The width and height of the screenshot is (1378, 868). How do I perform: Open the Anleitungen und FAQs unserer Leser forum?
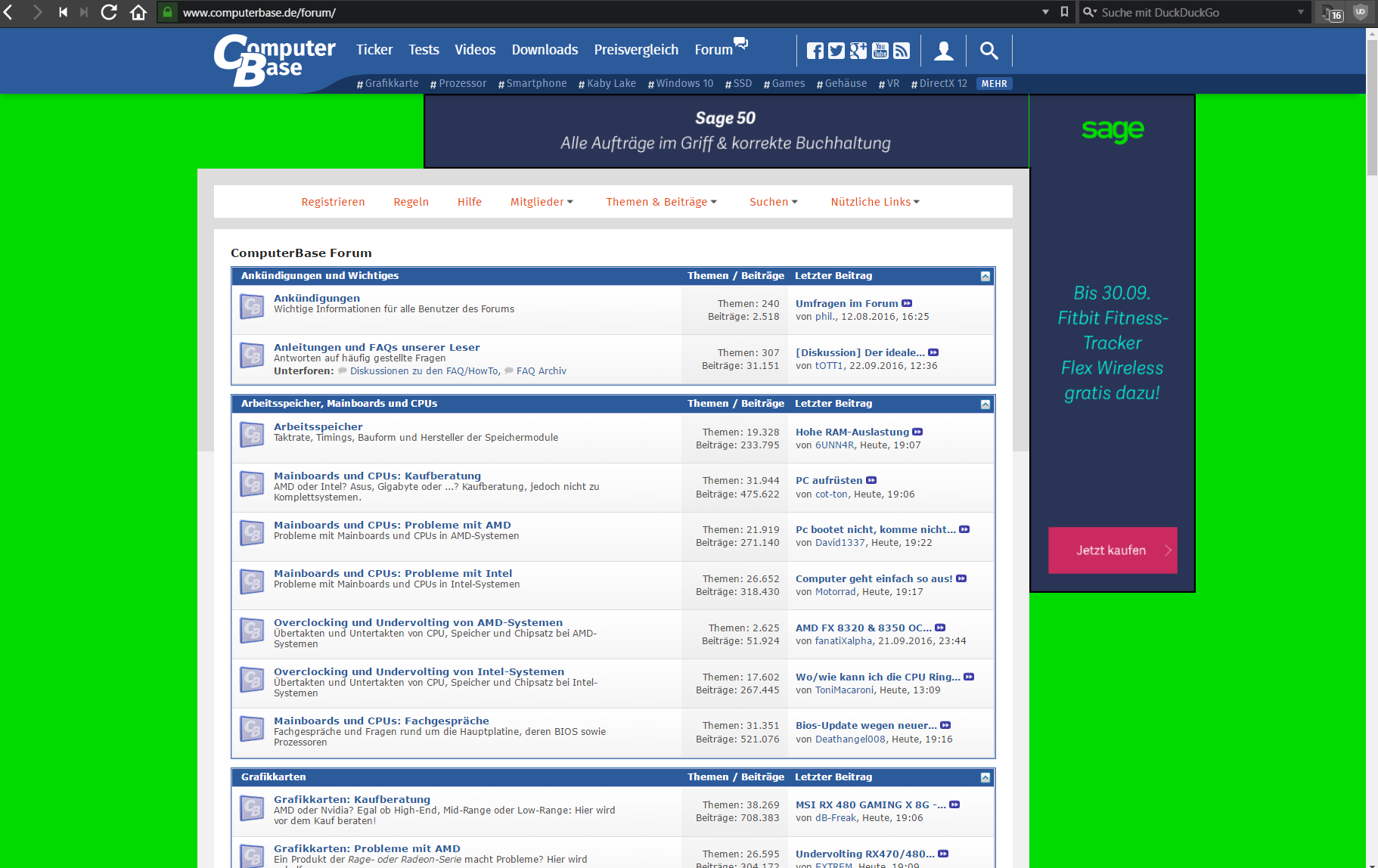pyautogui.click(x=377, y=348)
